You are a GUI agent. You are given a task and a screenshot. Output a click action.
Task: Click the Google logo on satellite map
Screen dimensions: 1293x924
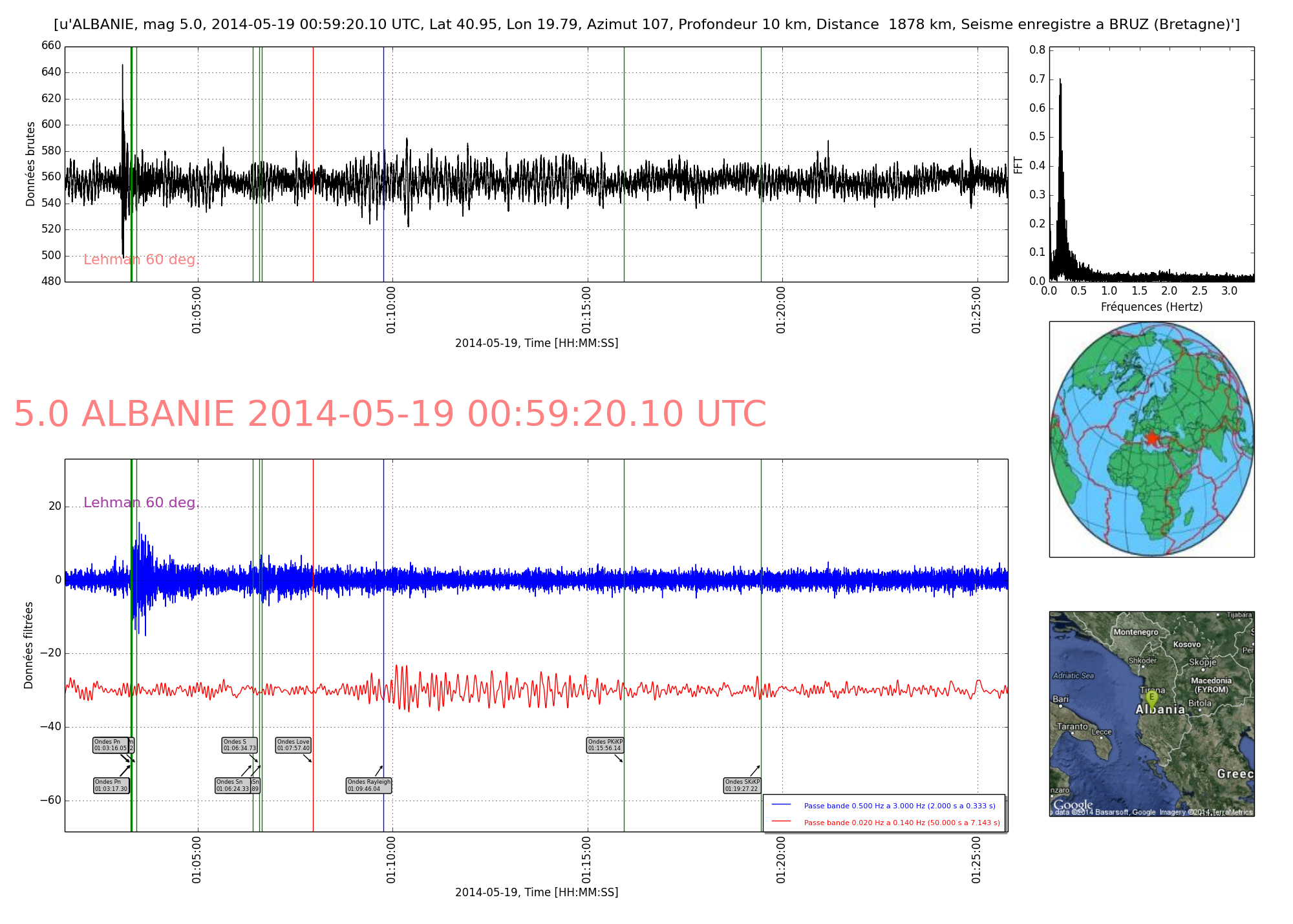click(x=1073, y=805)
